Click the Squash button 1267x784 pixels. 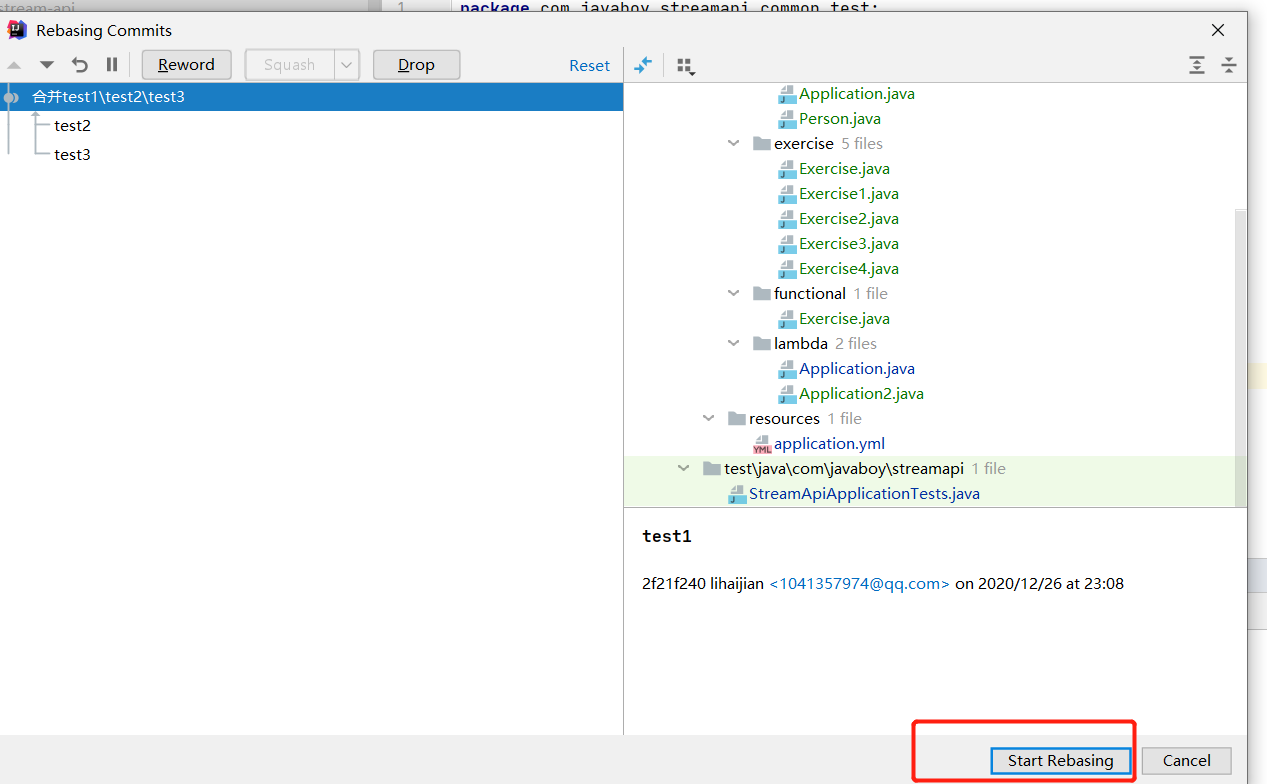(290, 65)
